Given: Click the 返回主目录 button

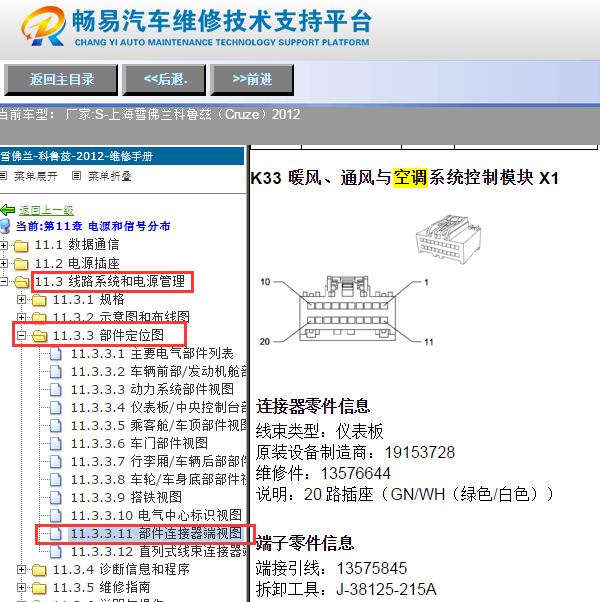Looking at the screenshot, I should coord(61,80).
